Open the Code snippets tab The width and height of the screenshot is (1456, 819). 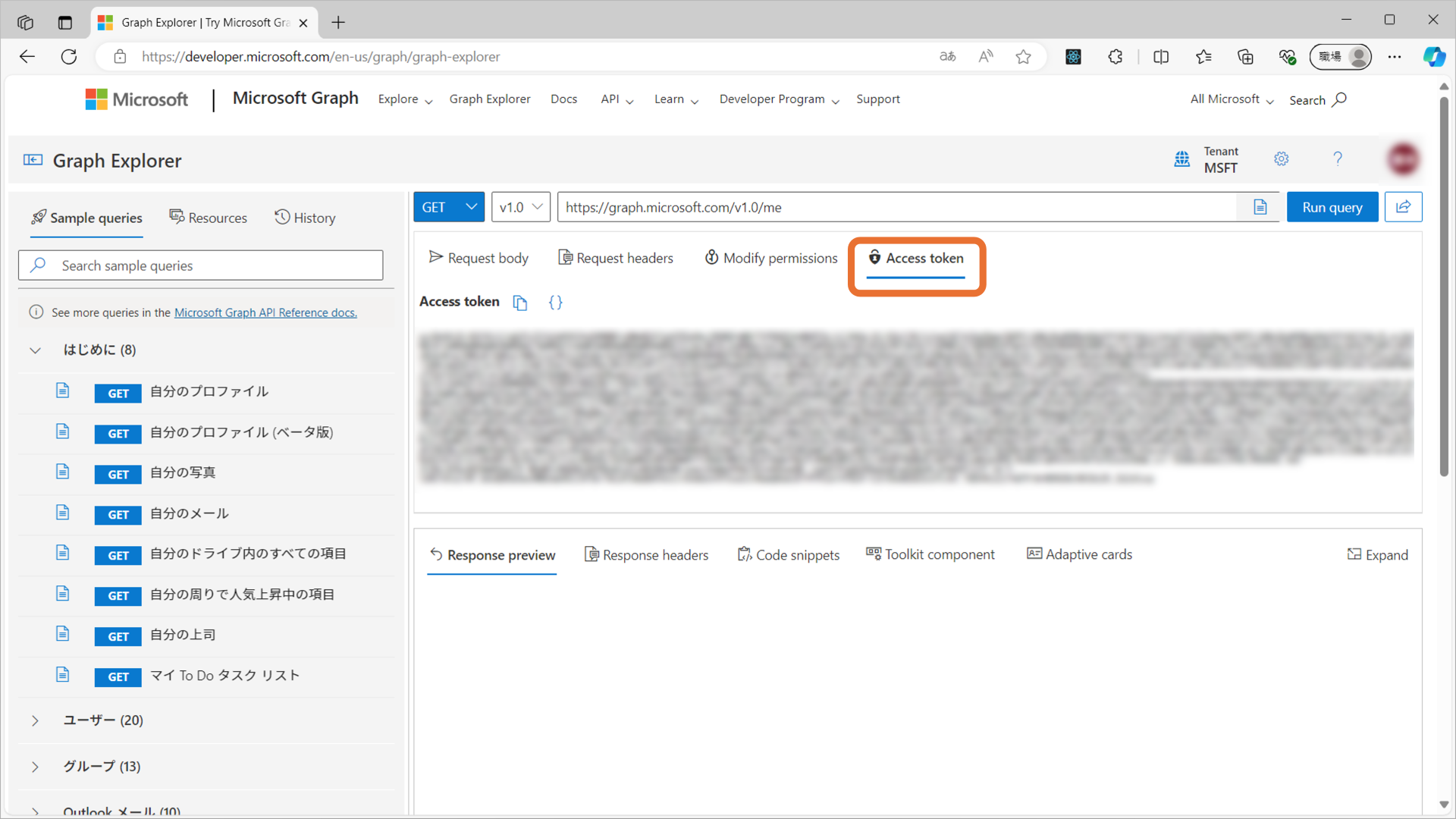tap(789, 555)
